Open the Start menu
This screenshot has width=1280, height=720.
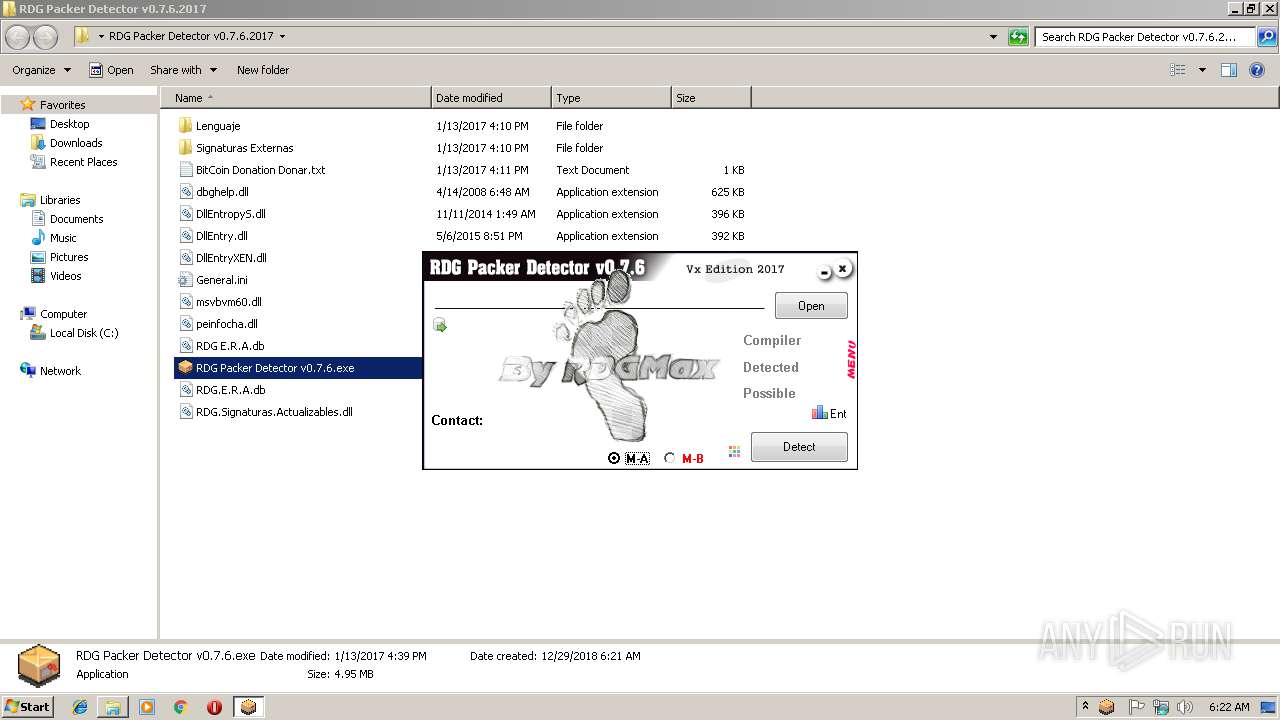[28, 707]
